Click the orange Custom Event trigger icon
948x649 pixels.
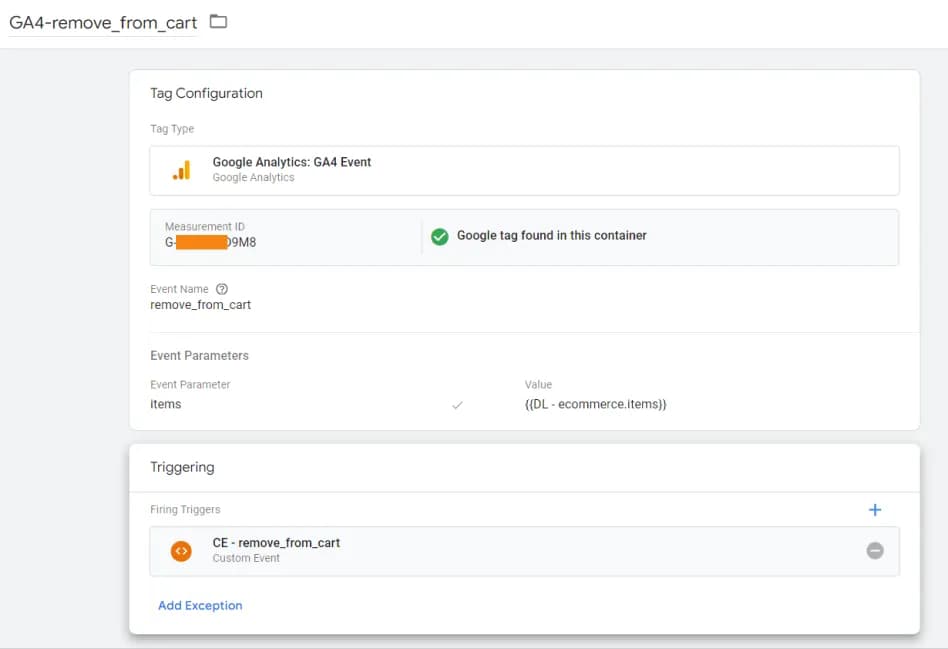(181, 551)
